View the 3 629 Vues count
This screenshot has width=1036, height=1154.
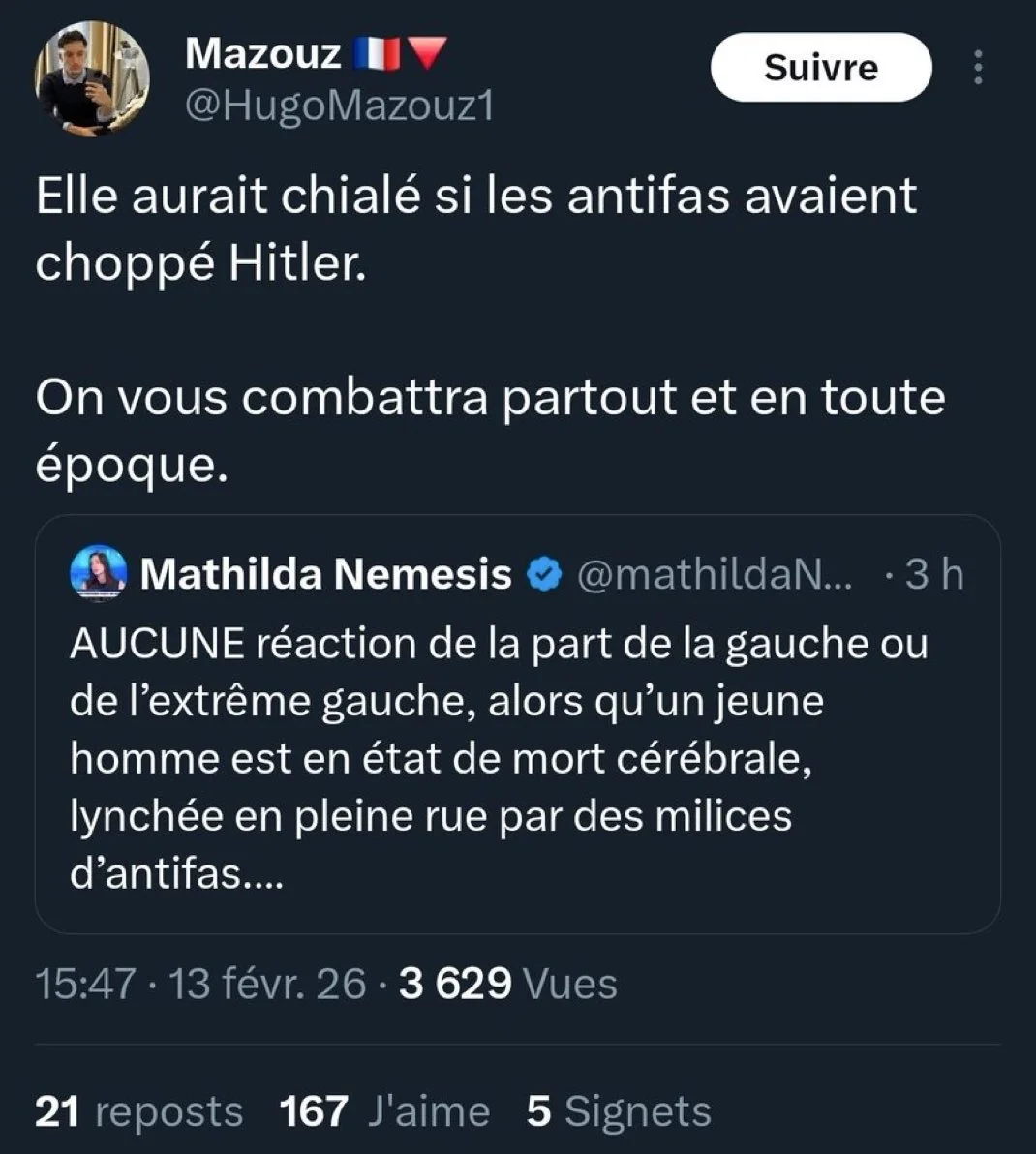pos(507,984)
